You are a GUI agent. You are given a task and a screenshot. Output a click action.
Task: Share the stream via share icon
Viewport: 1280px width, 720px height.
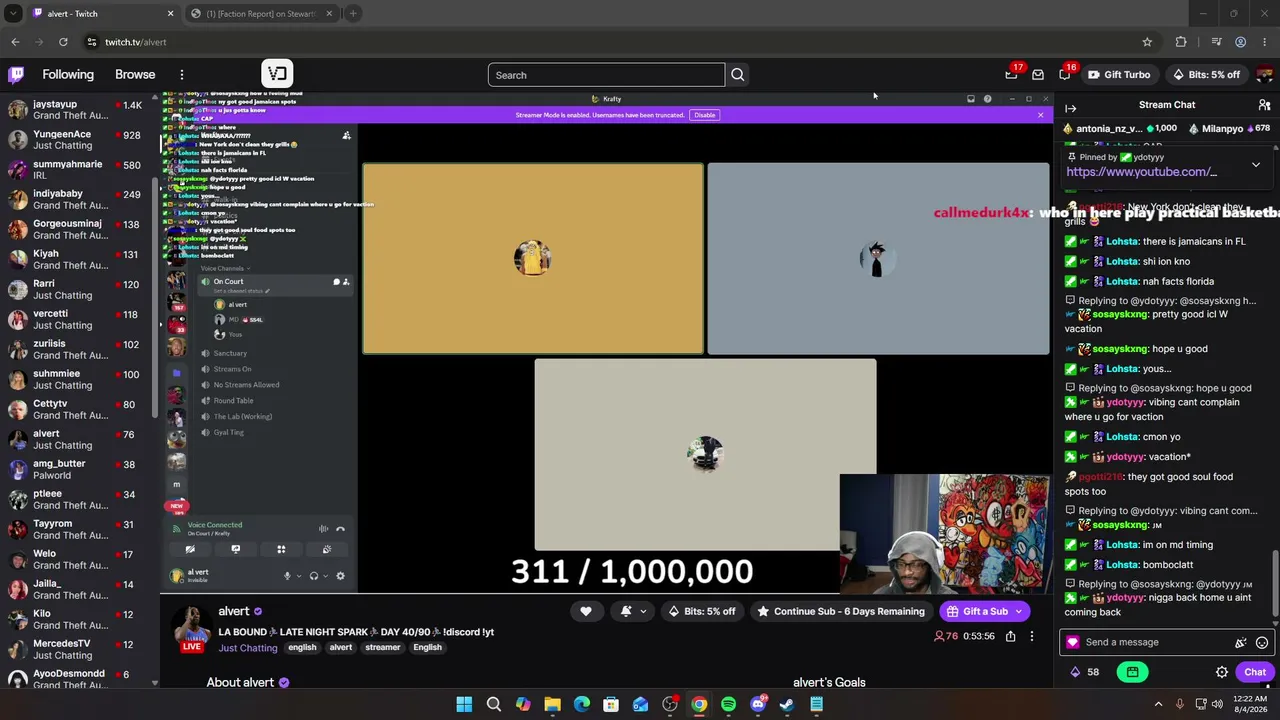pos(1011,636)
